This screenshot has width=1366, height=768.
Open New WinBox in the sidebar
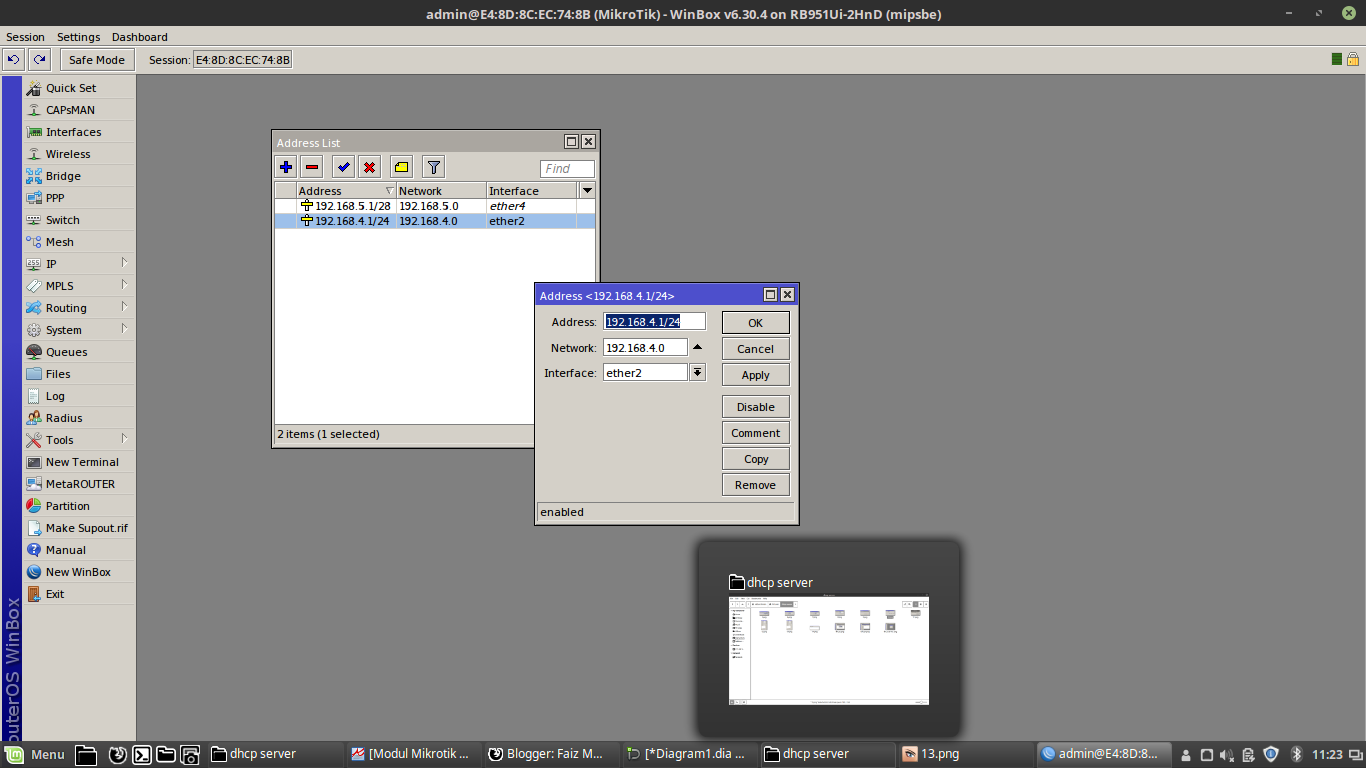point(78,572)
